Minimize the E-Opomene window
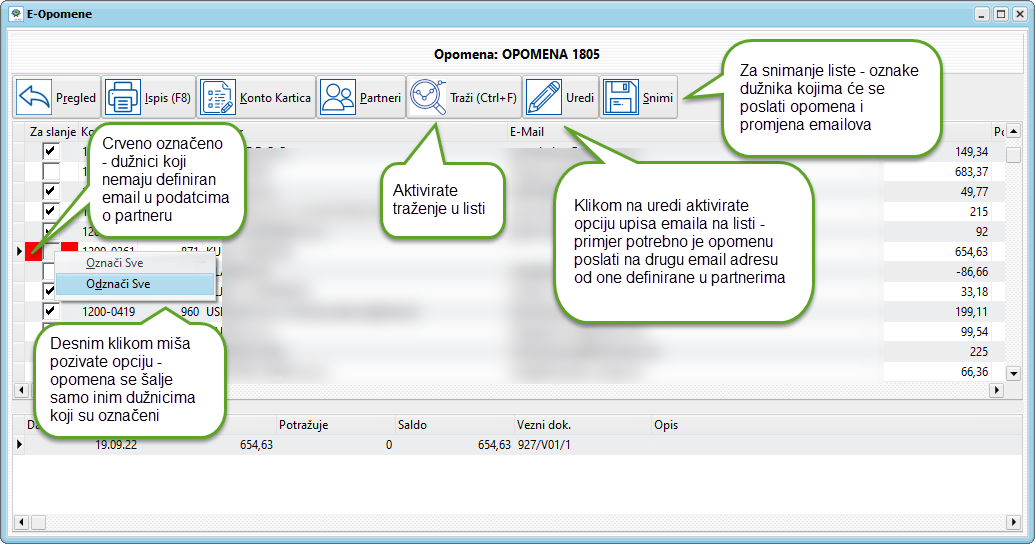This screenshot has width=1035, height=544. 982,14
